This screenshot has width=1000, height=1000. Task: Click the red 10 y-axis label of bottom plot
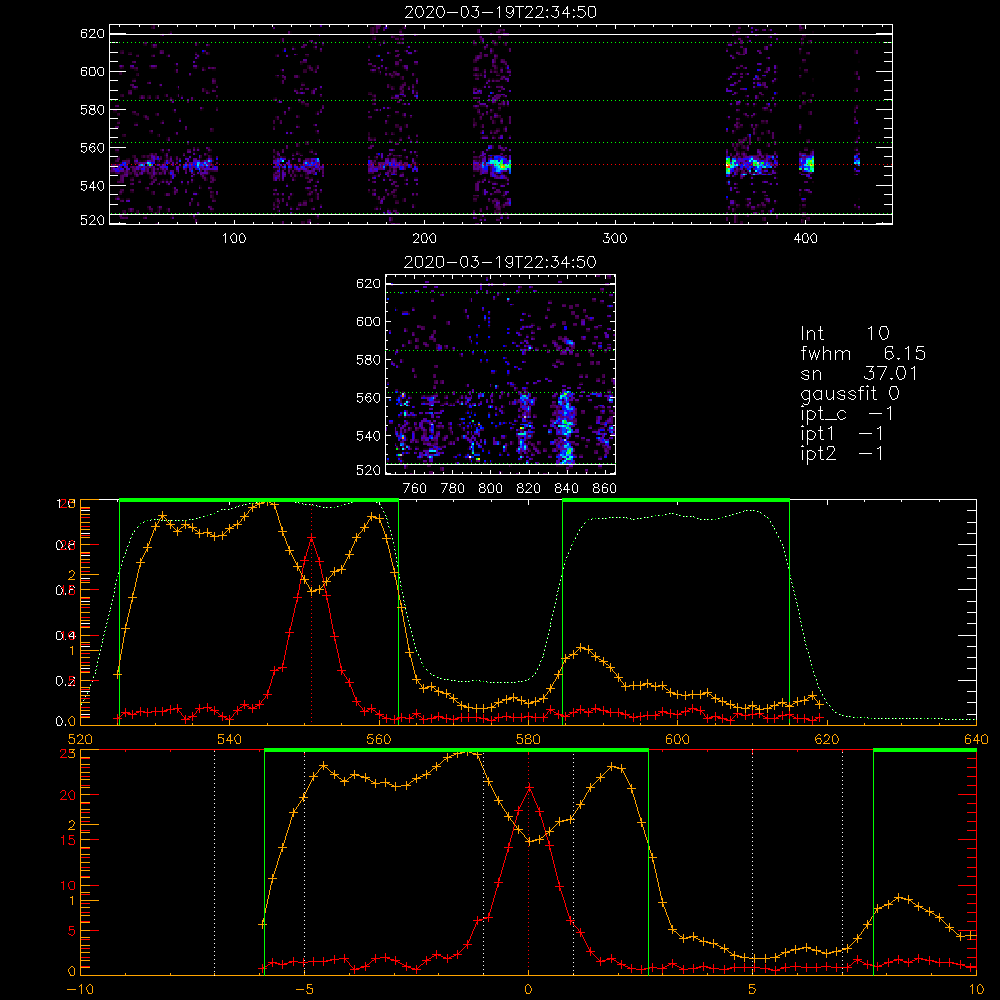[68, 885]
